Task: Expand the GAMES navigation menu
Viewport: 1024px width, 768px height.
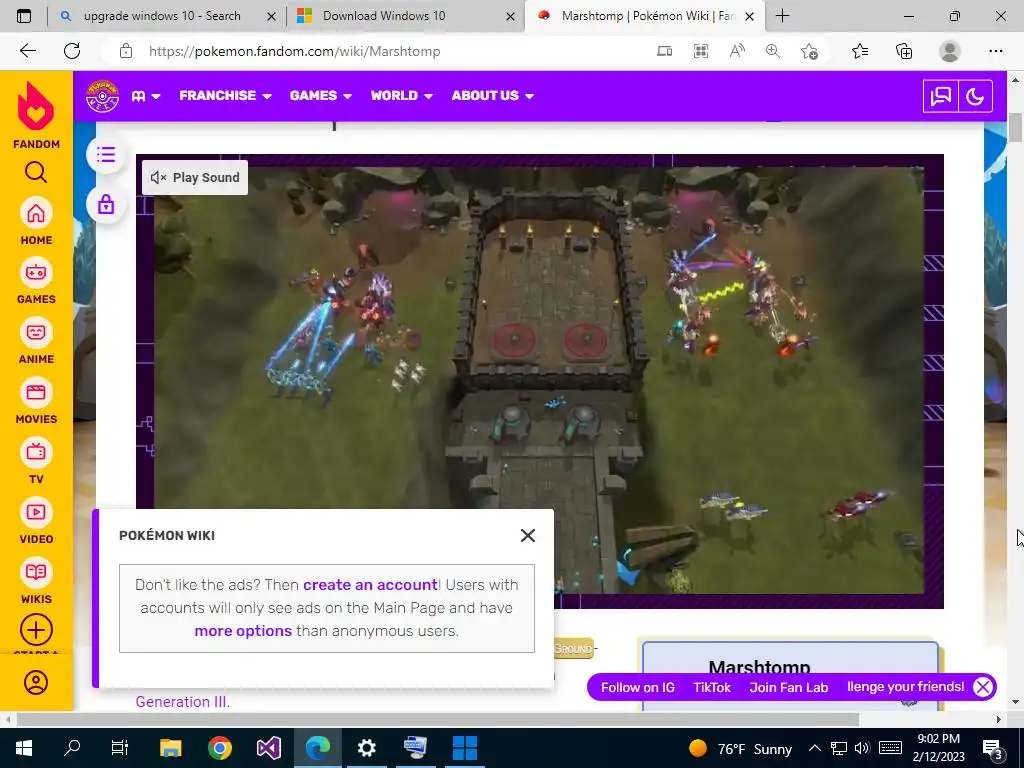Action: click(321, 95)
